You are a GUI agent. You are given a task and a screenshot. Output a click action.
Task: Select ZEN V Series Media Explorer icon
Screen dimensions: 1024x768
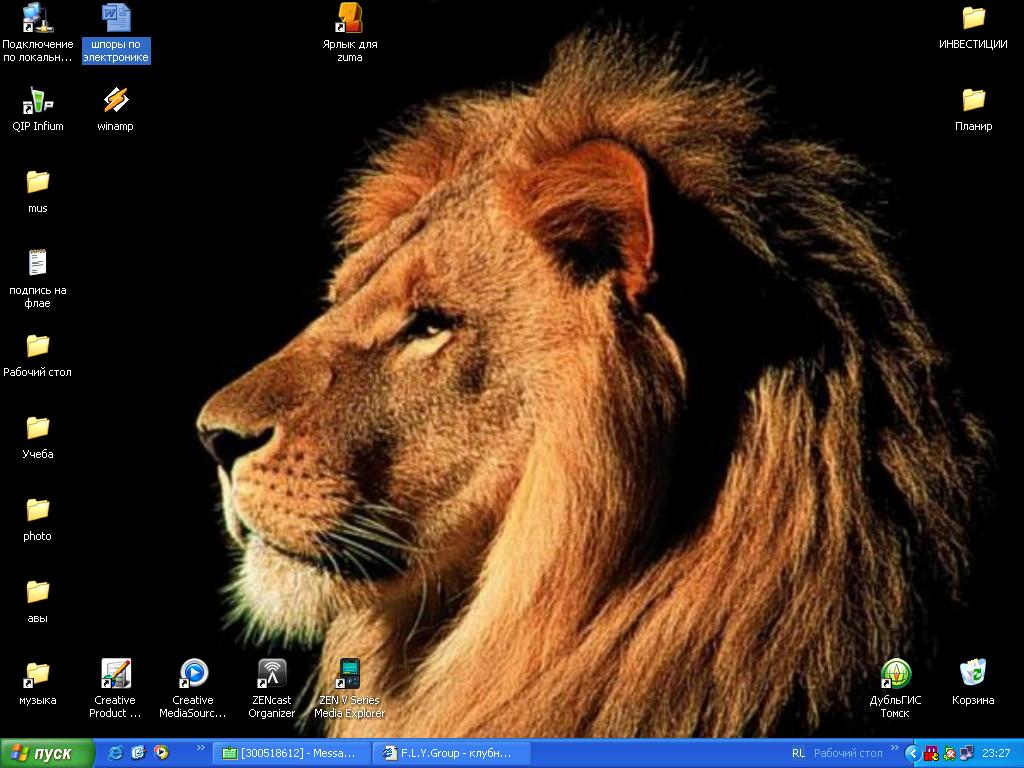[x=349, y=674]
